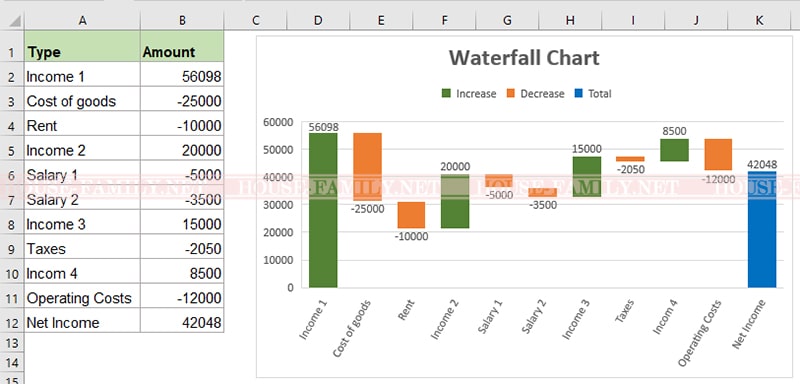Select row 12 header

[12, 323]
